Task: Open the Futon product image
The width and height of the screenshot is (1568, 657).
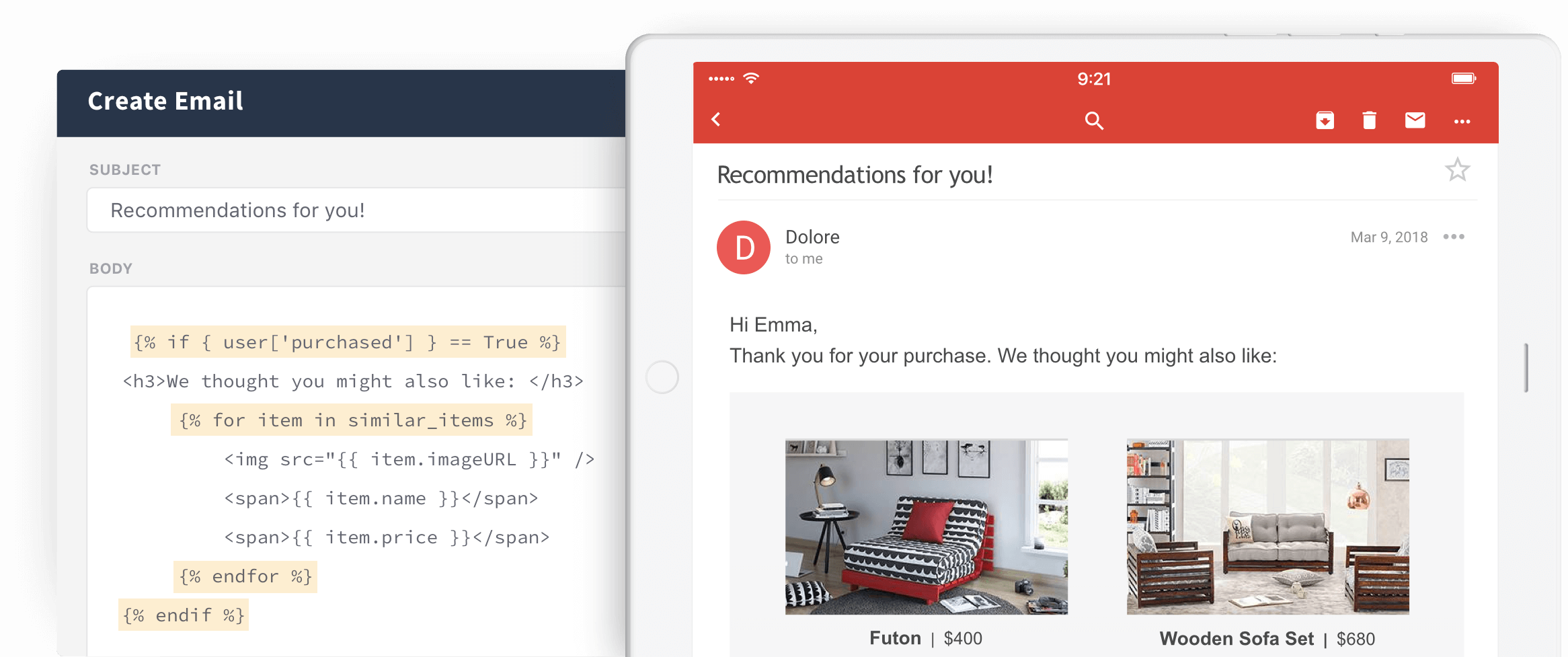Action: [x=926, y=527]
